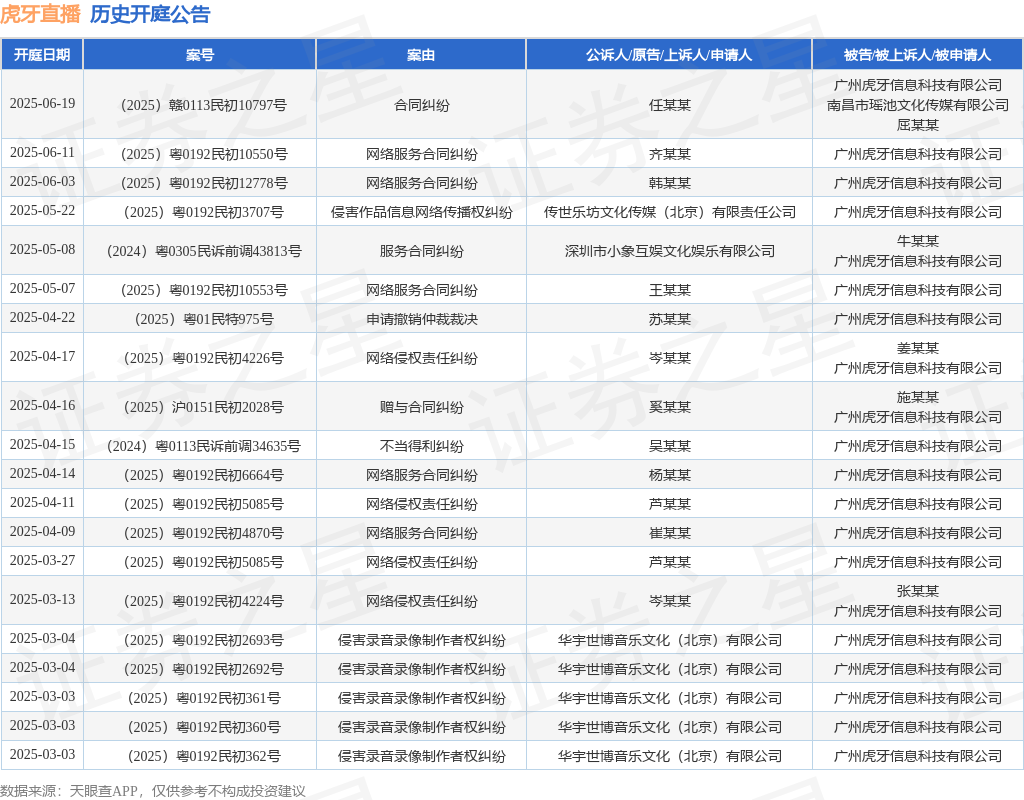
Task: Click the 申请撤销仲裁裁决 cell
Action: tap(421, 319)
